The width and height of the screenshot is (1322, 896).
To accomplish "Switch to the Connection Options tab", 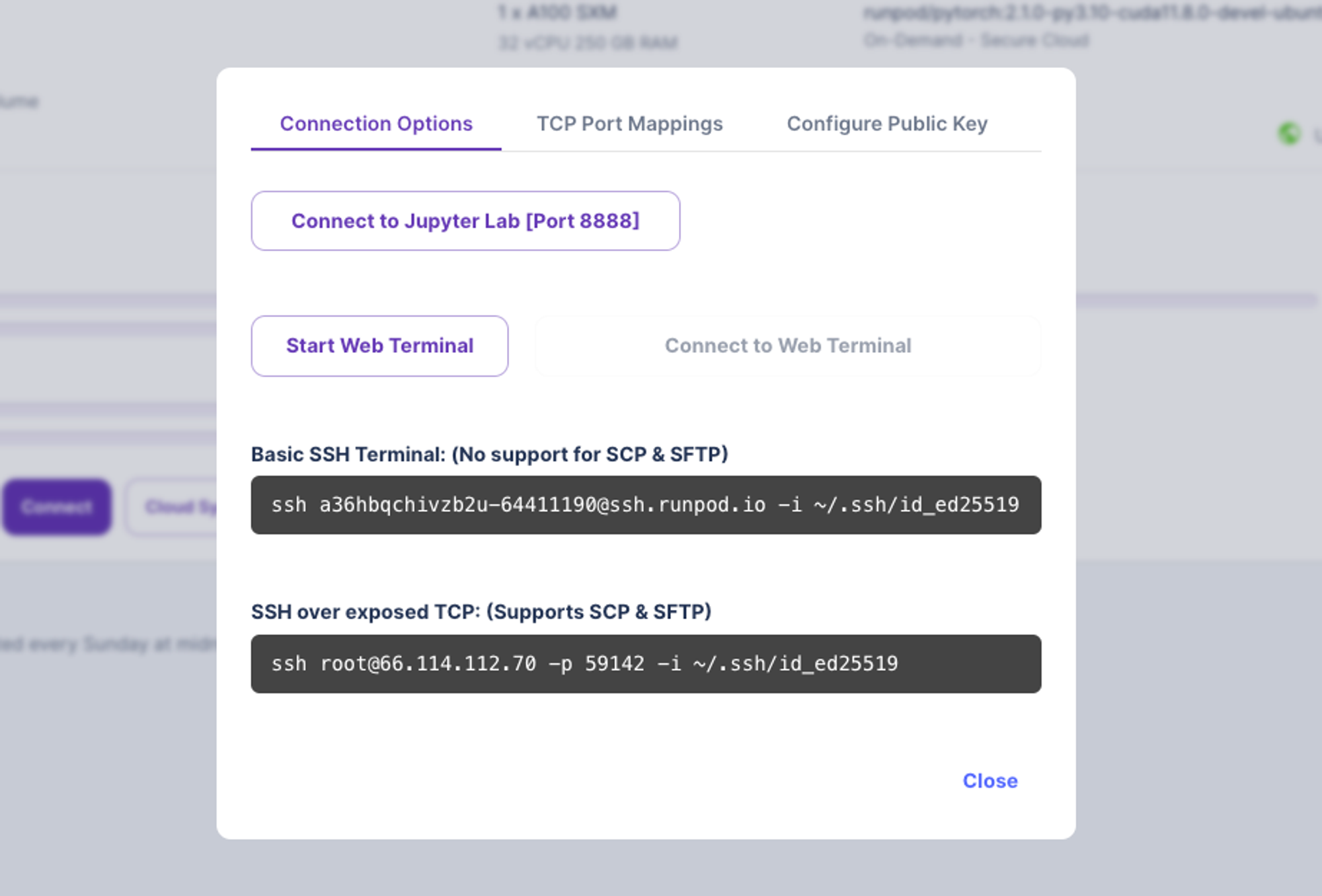I will pos(376,124).
